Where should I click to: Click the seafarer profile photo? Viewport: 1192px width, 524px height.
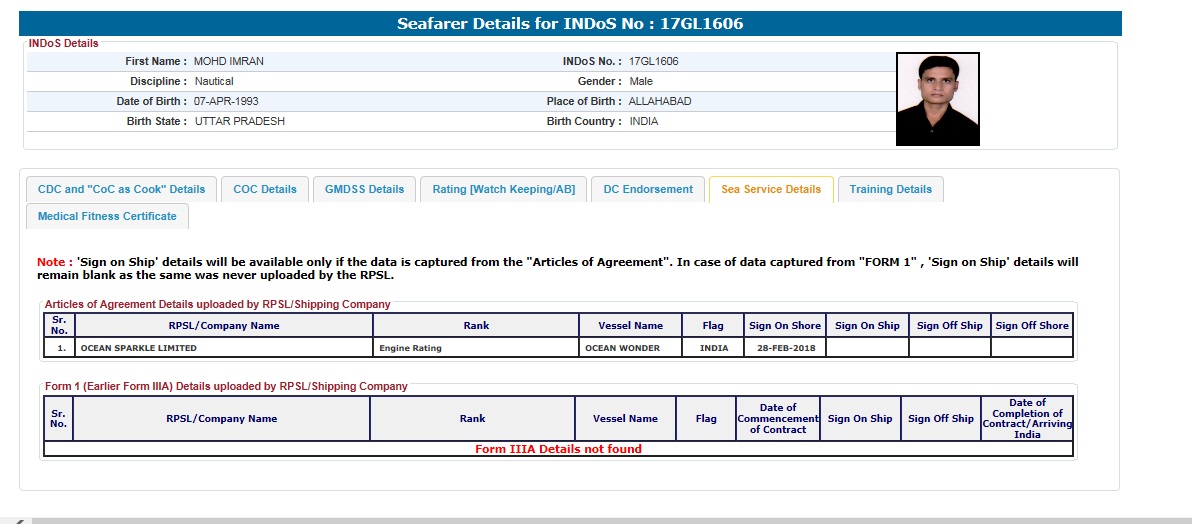pos(937,99)
